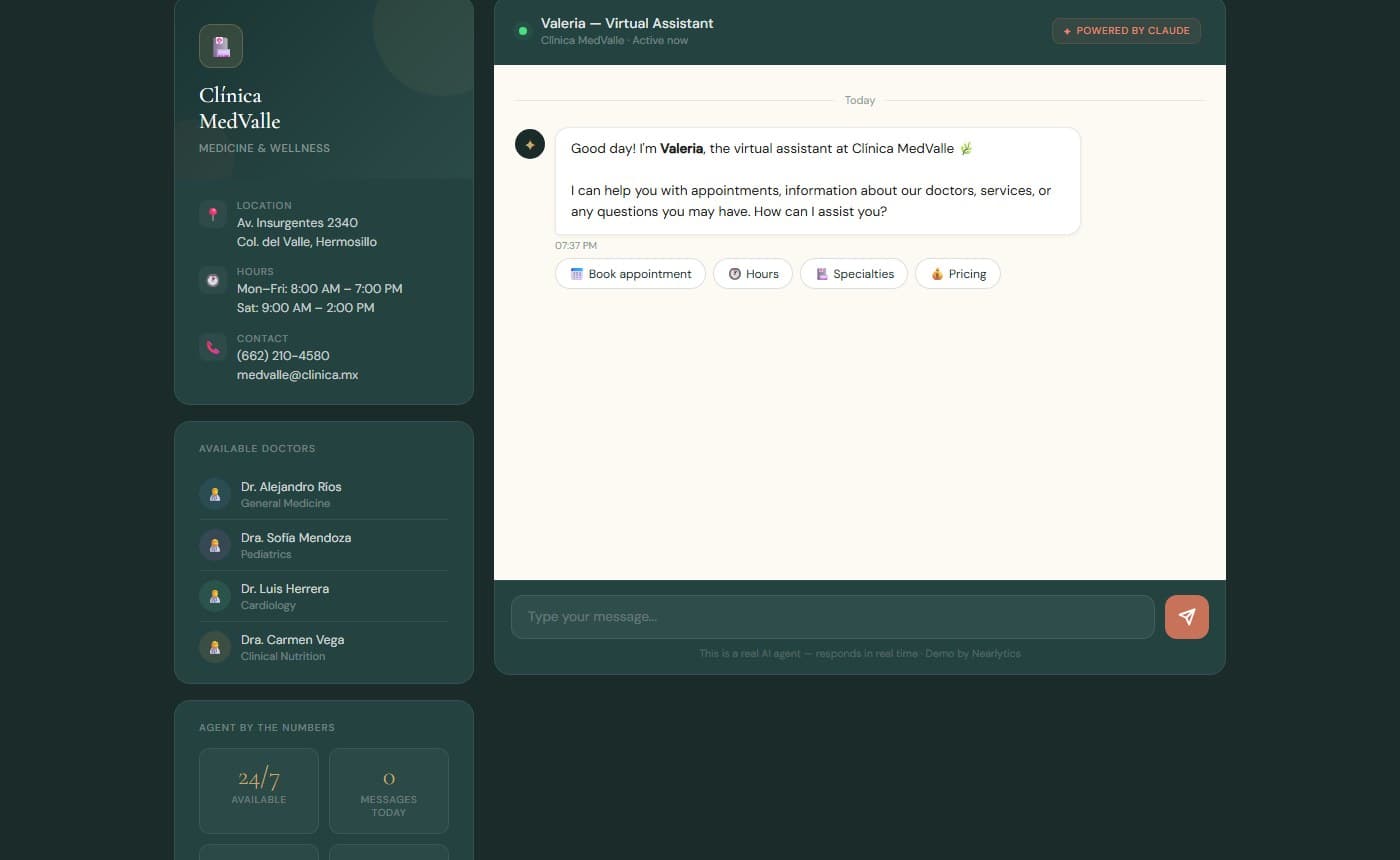Click the green online status indicator
1400x860 pixels.
pyautogui.click(x=522, y=31)
